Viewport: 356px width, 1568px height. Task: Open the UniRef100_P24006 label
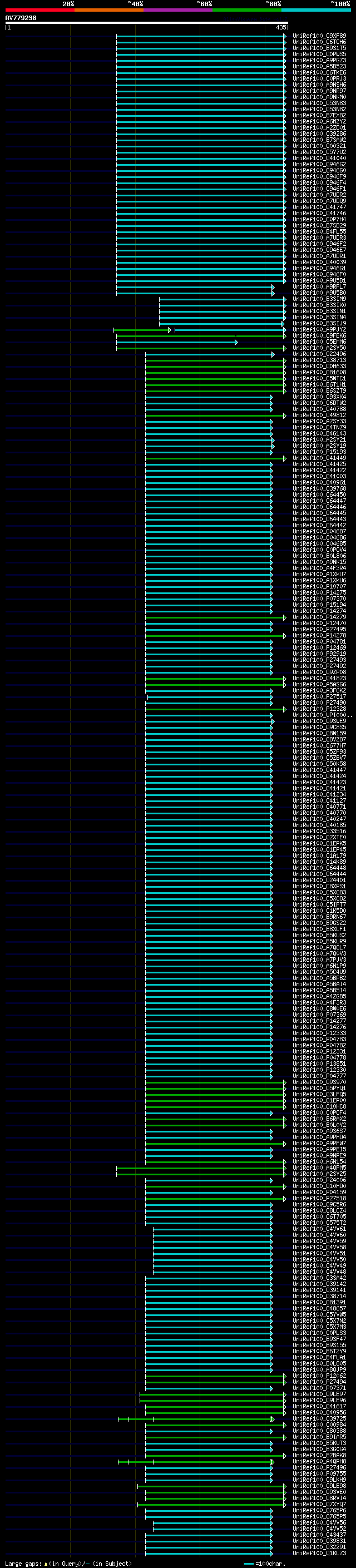[x=319, y=1180]
